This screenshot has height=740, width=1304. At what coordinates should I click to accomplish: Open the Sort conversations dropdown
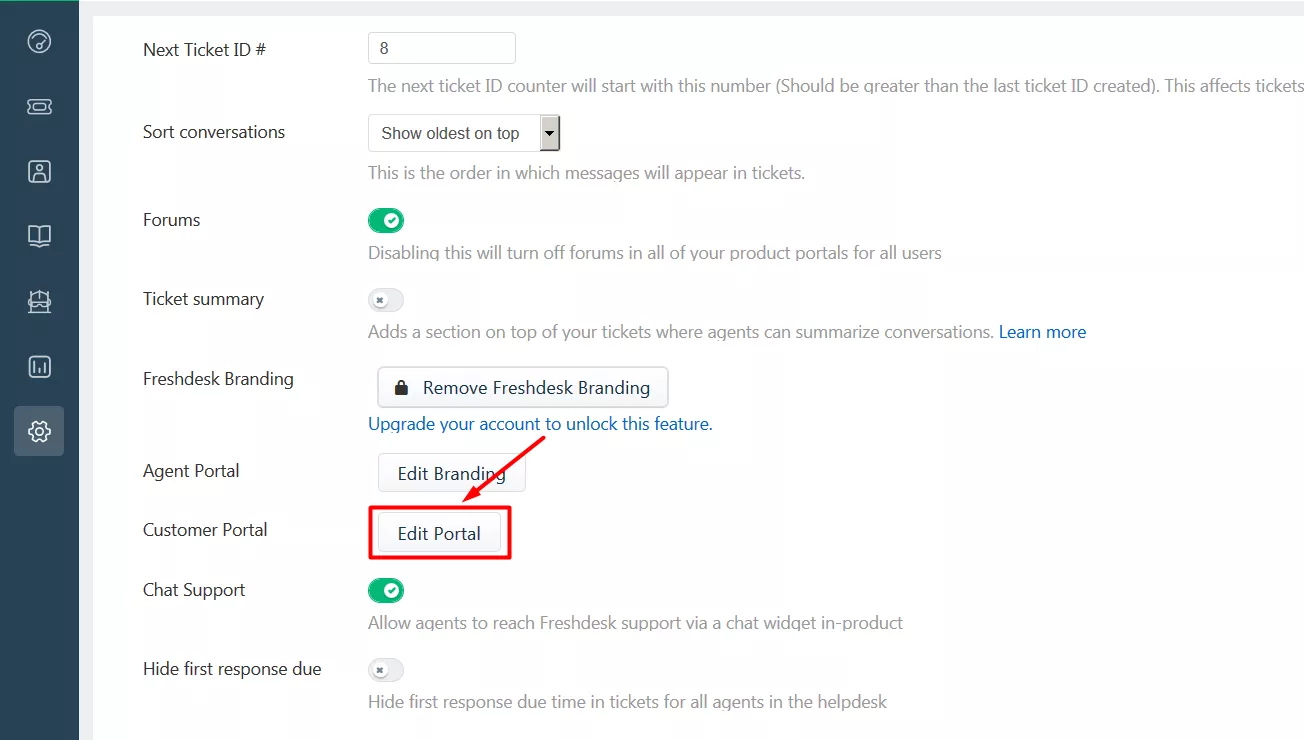click(464, 133)
